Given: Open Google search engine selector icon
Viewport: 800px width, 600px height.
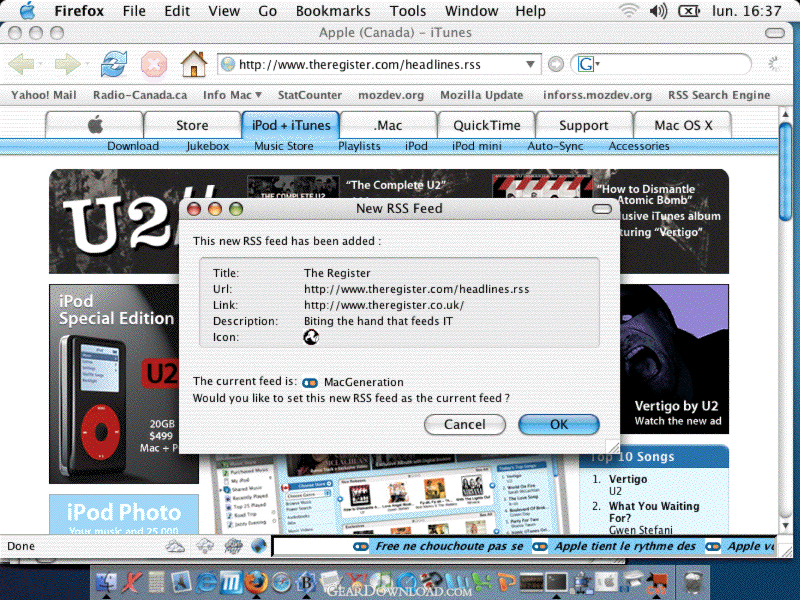Looking at the screenshot, I should coord(588,64).
